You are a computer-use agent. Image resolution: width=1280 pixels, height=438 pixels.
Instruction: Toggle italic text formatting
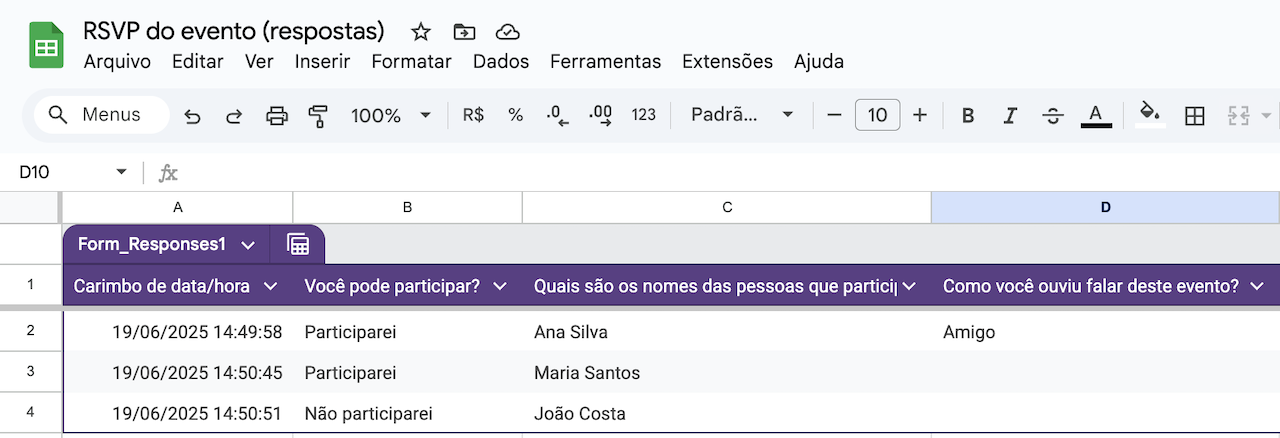coord(1010,116)
